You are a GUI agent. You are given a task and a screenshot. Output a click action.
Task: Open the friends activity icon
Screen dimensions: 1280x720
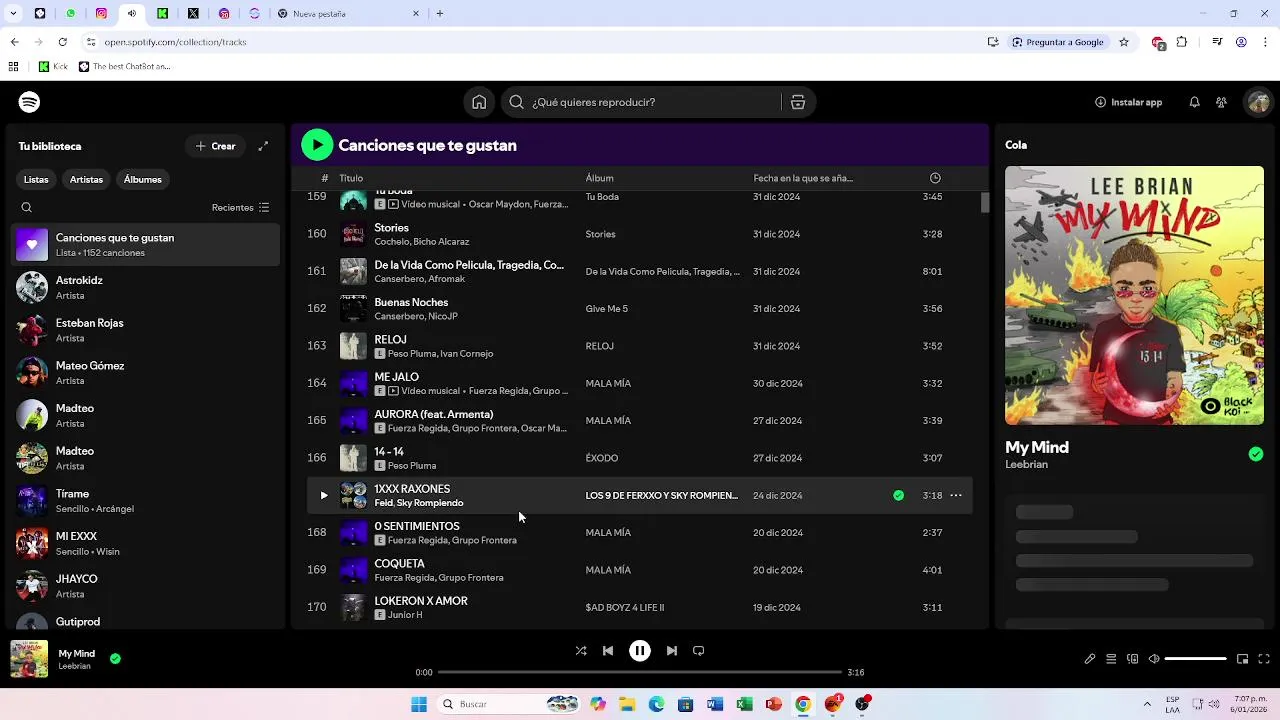click(x=1221, y=102)
